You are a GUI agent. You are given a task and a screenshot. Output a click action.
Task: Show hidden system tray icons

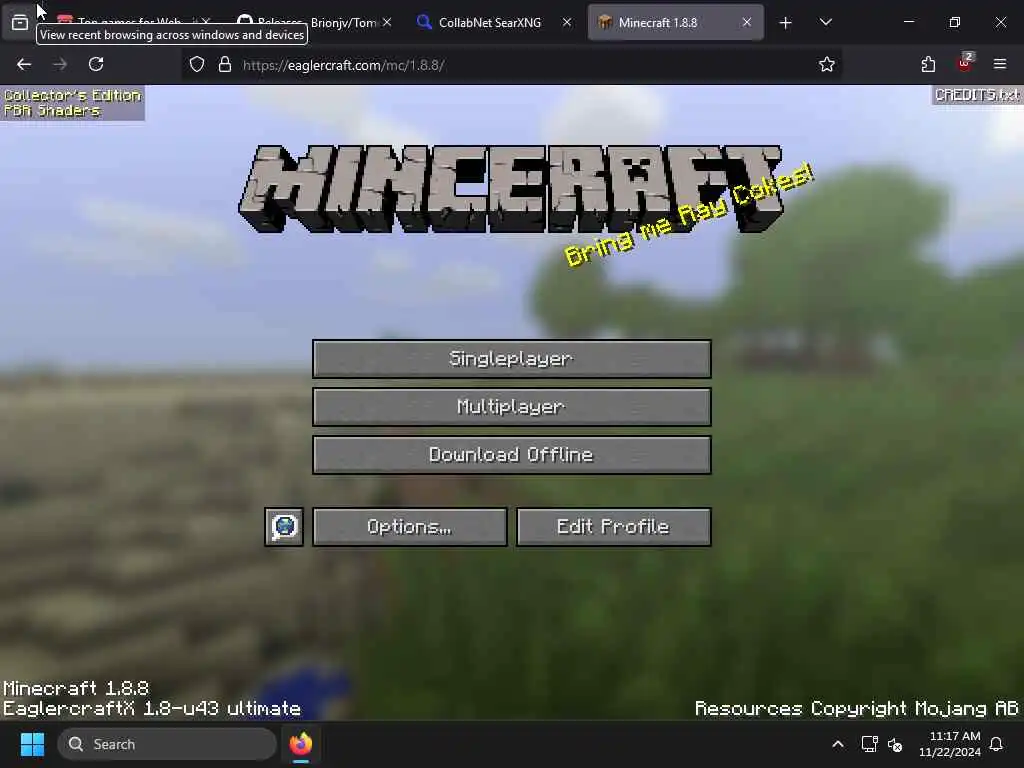[838, 744]
